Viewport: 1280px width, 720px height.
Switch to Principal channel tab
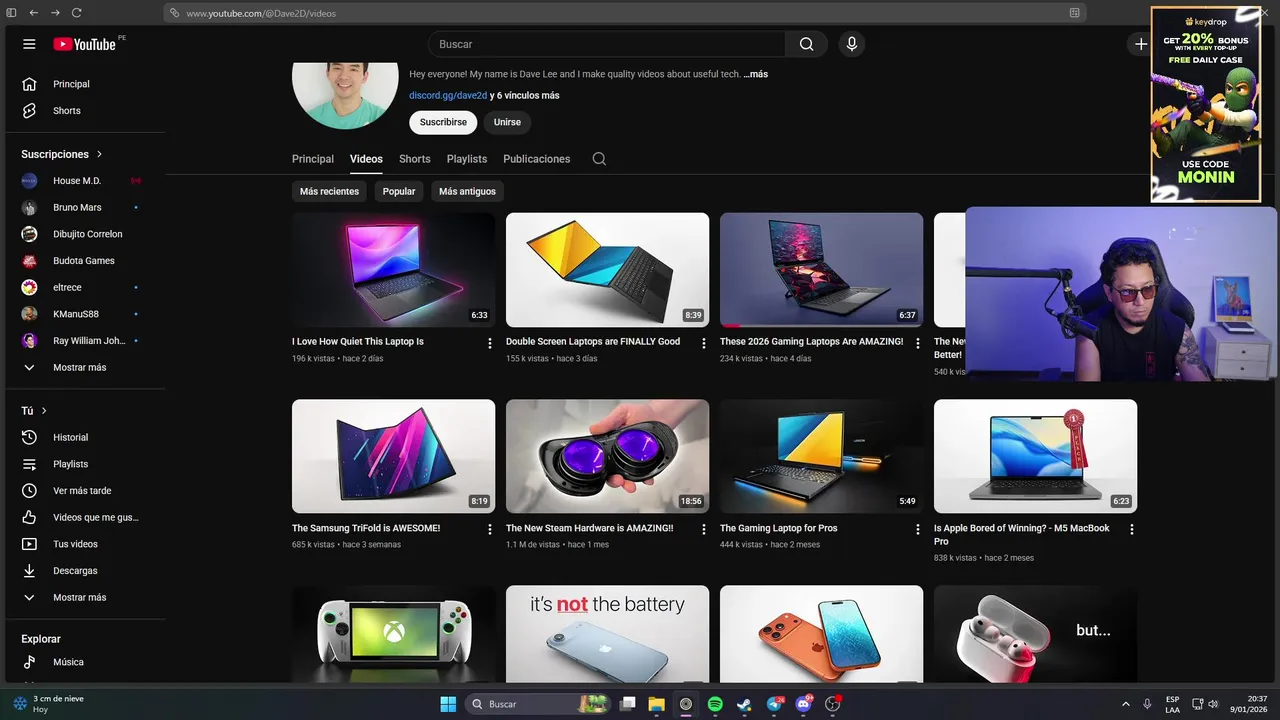coord(313,159)
